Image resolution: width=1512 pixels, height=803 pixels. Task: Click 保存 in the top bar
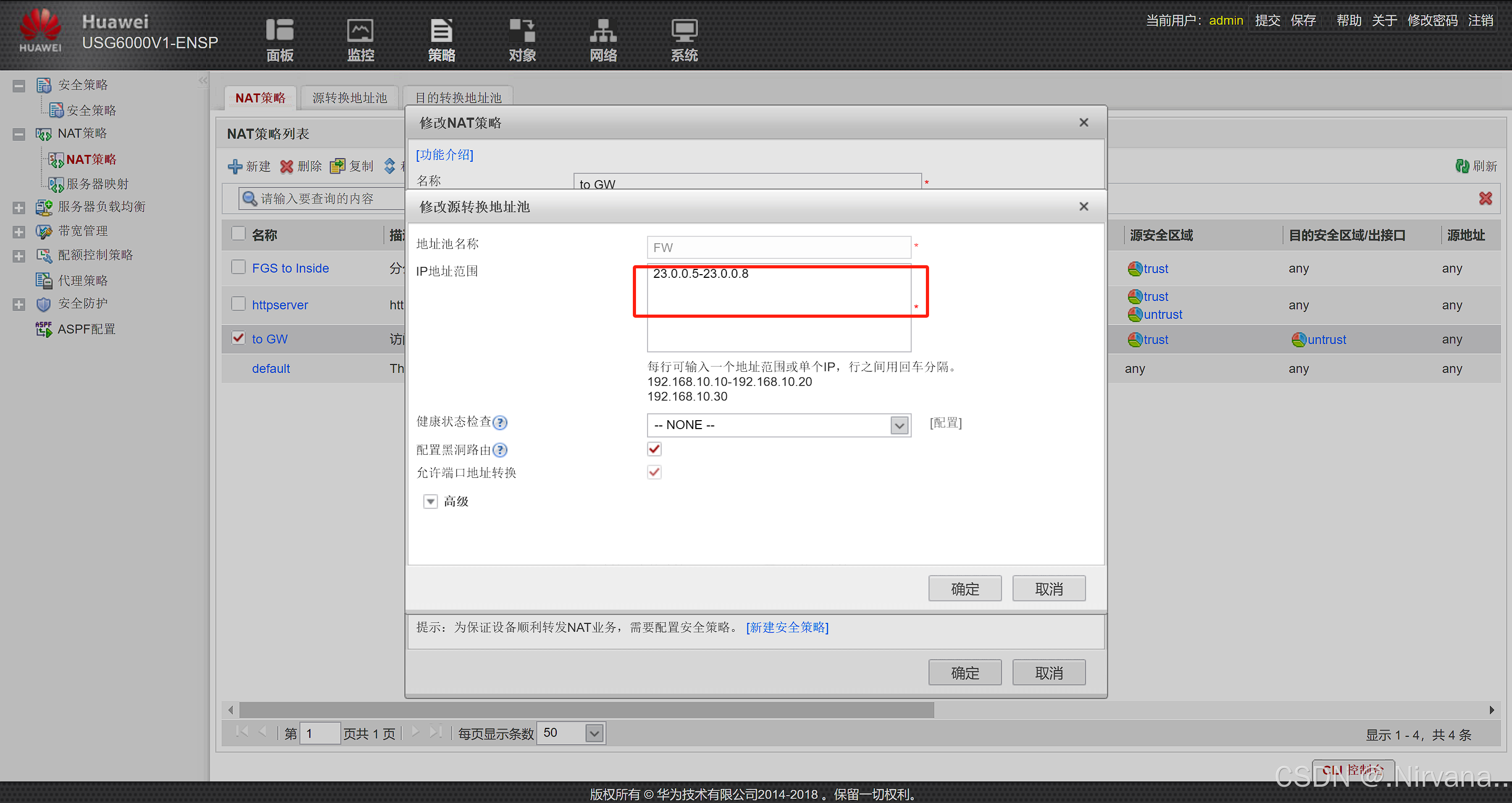click(x=1303, y=21)
